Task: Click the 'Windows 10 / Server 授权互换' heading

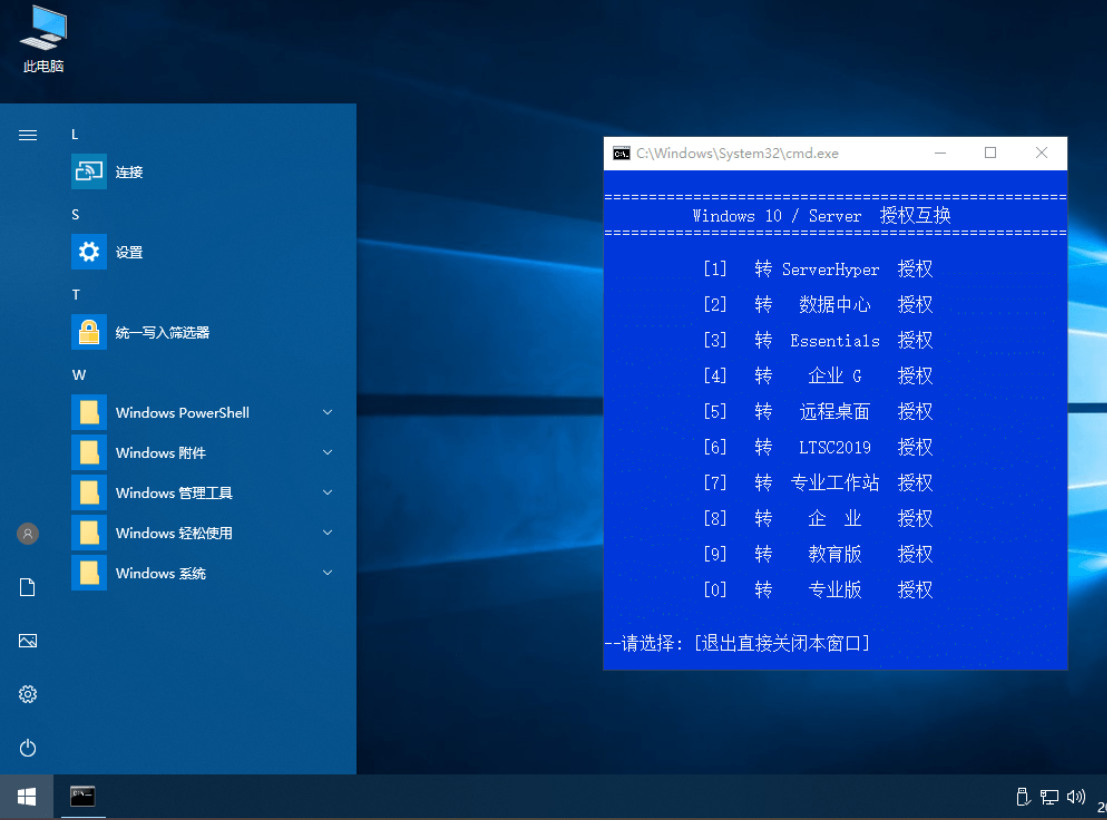Action: click(x=822, y=215)
